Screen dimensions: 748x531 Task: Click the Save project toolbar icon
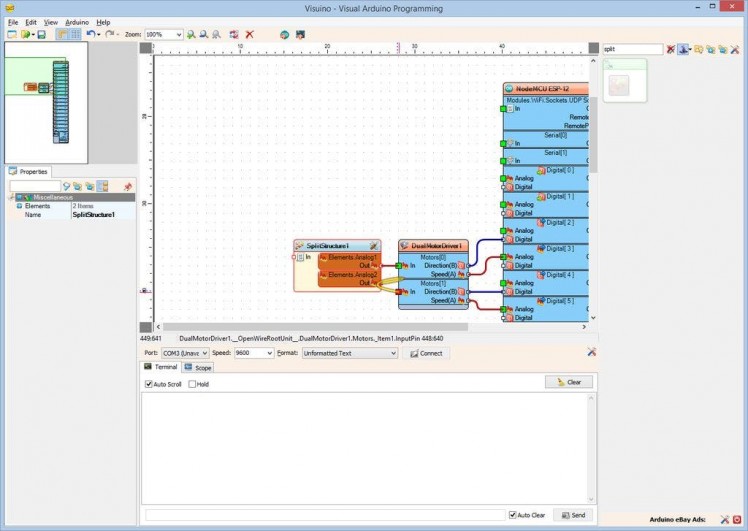pyautogui.click(x=41, y=34)
